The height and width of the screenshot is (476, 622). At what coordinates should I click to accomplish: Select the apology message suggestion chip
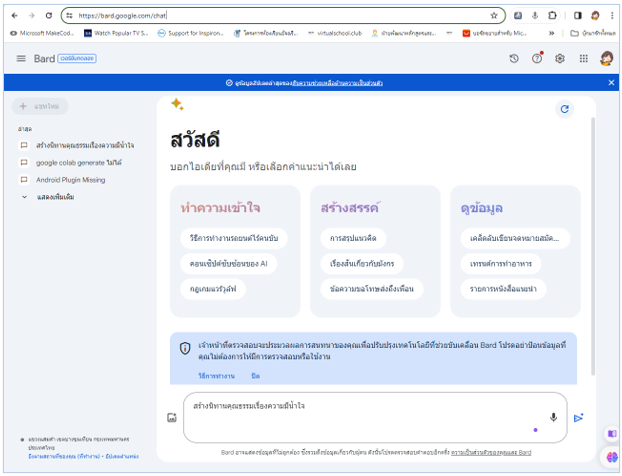pos(372,289)
